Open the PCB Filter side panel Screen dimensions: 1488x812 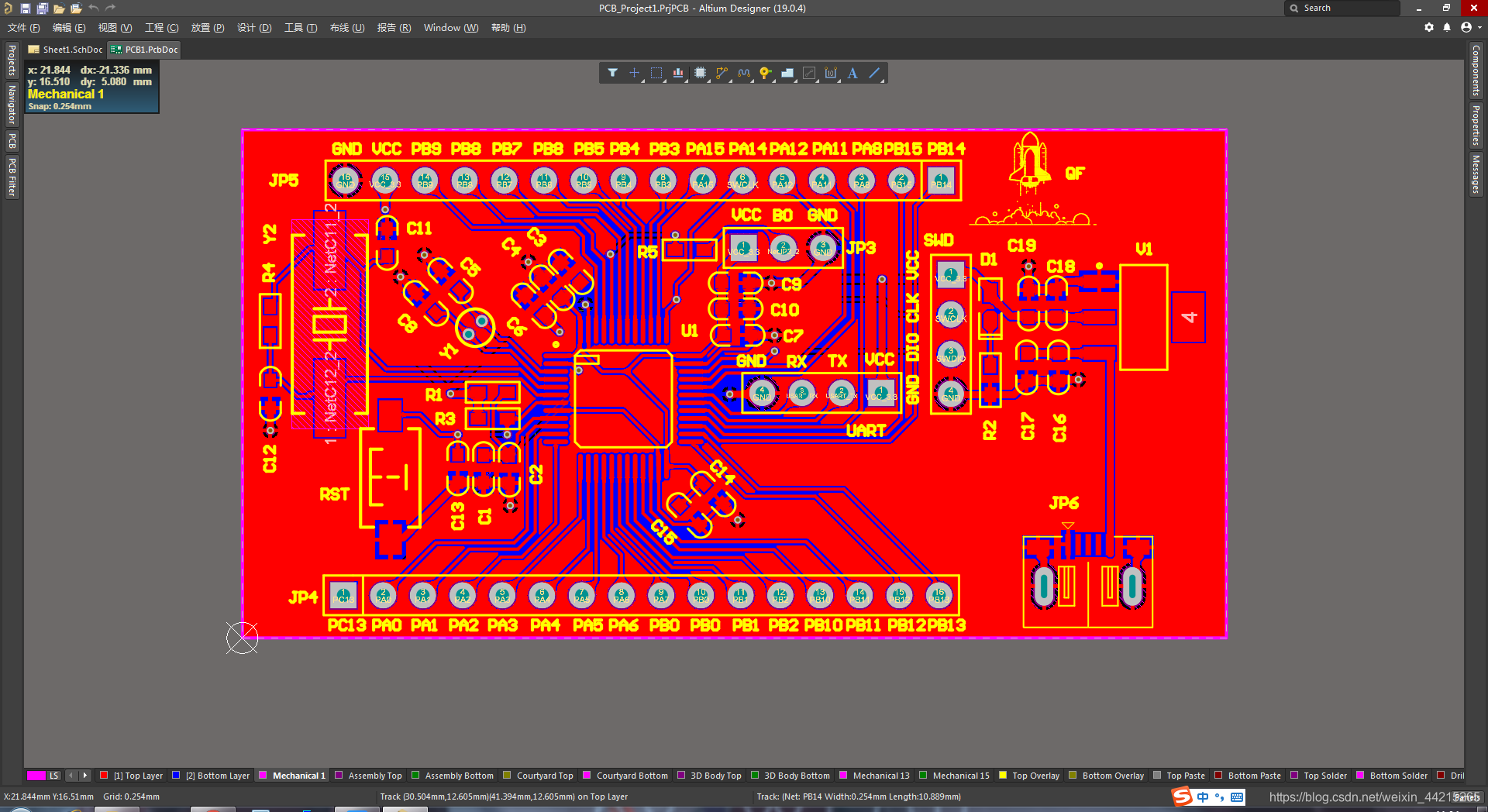[x=12, y=177]
